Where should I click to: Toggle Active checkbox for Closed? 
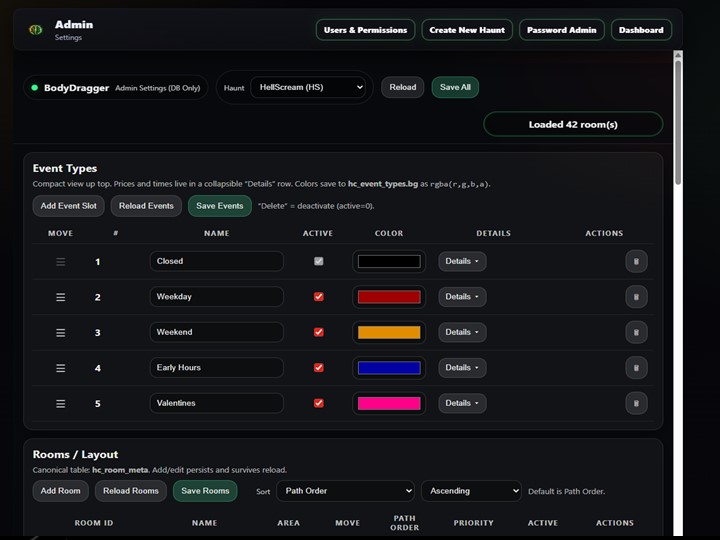point(318,261)
